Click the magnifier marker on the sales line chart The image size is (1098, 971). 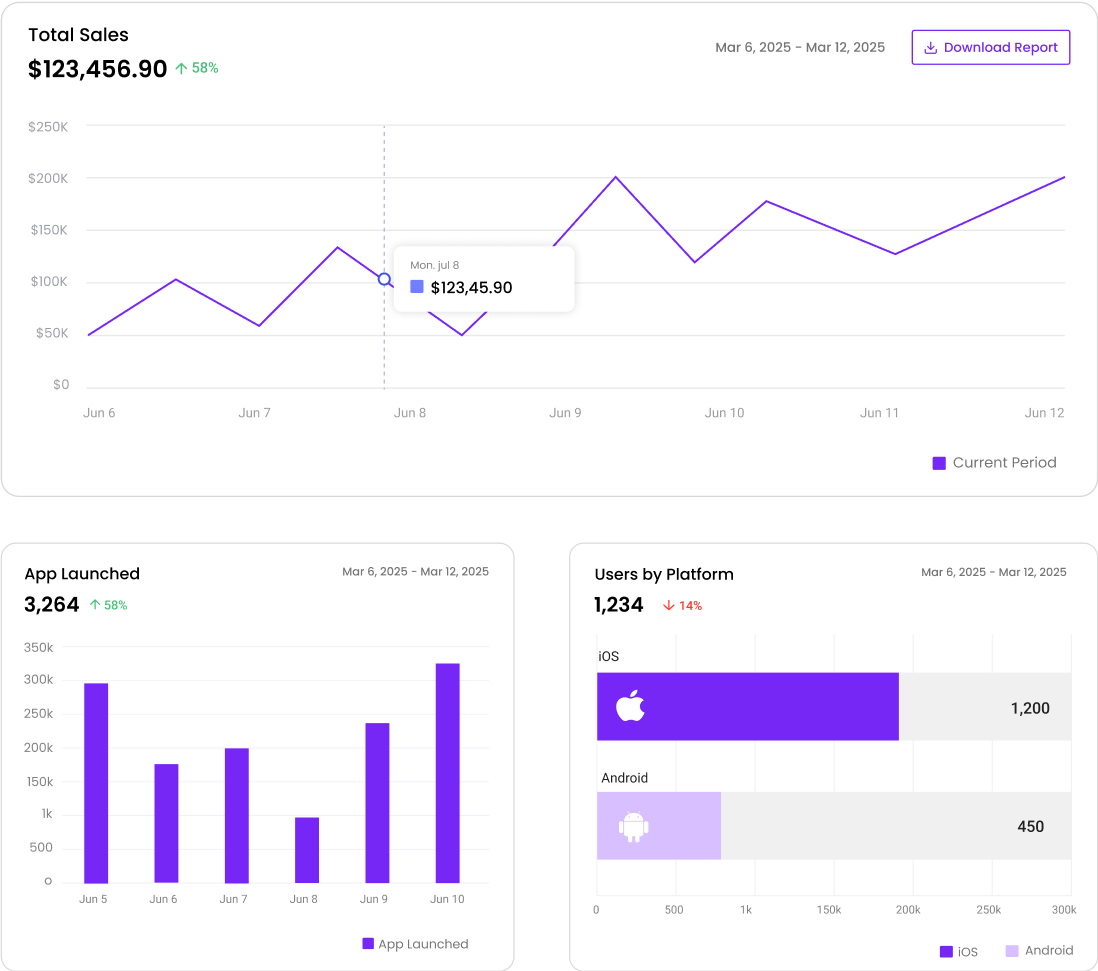(385, 280)
